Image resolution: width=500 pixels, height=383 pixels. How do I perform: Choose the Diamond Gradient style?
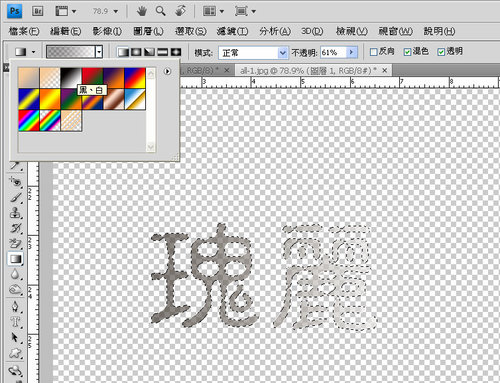(x=176, y=52)
